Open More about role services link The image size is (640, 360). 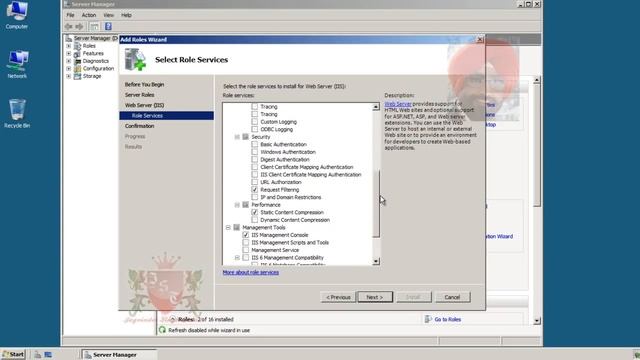(251, 272)
